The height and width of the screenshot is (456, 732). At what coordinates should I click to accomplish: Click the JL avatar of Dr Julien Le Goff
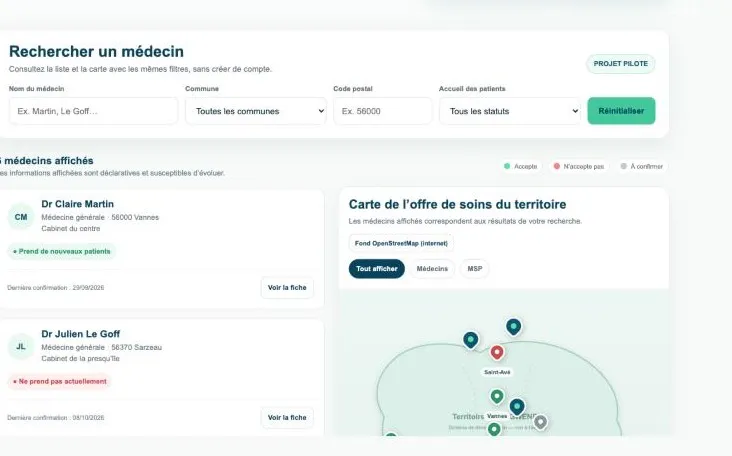[x=21, y=347]
